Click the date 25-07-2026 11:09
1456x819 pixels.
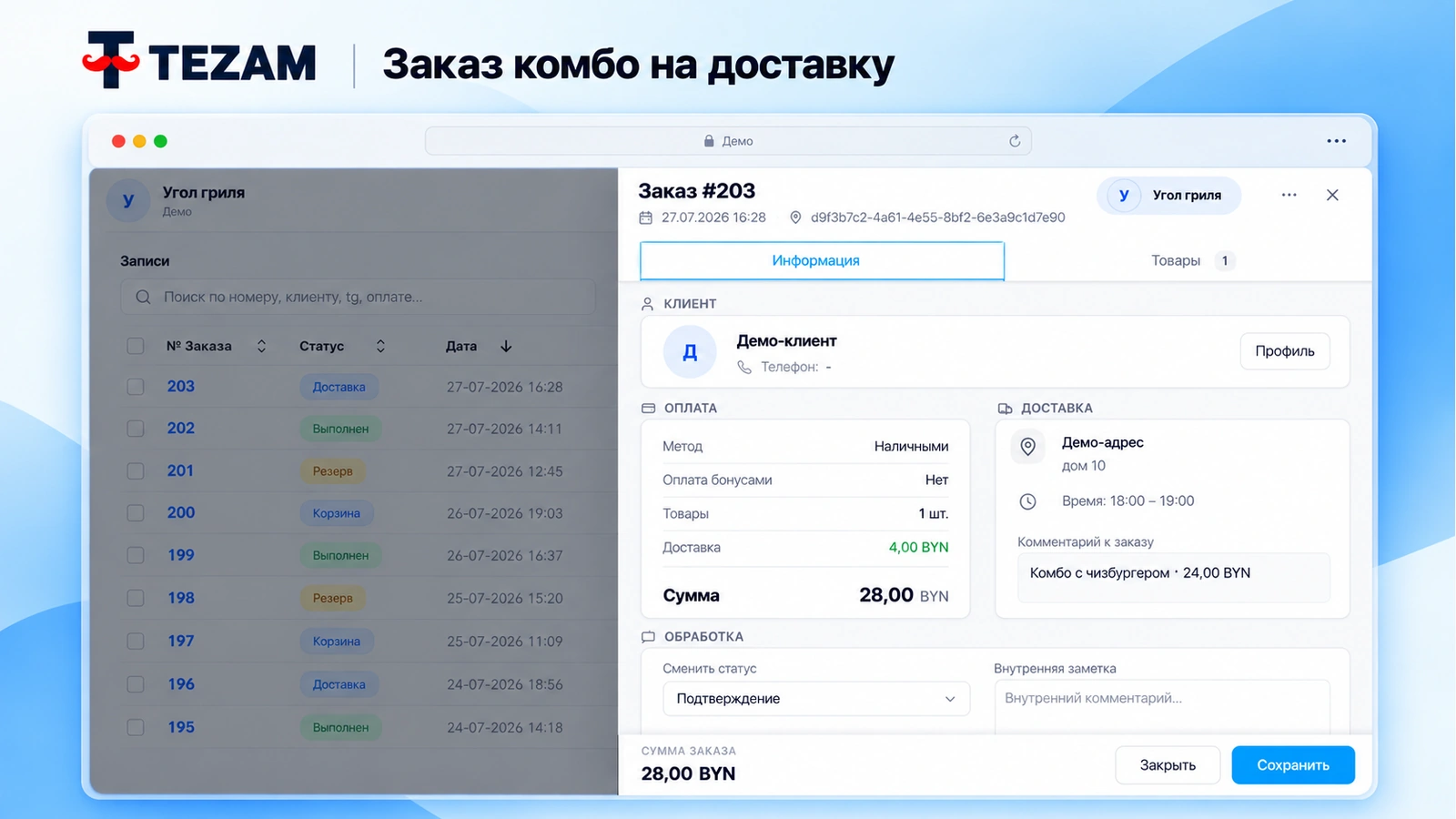[505, 642]
